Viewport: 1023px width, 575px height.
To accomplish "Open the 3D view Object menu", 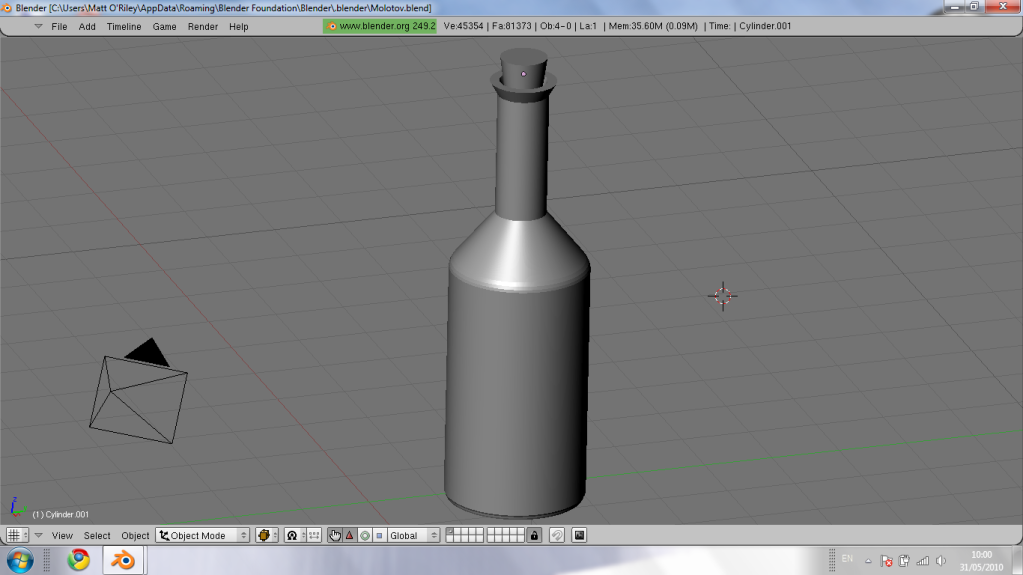I will pos(135,536).
